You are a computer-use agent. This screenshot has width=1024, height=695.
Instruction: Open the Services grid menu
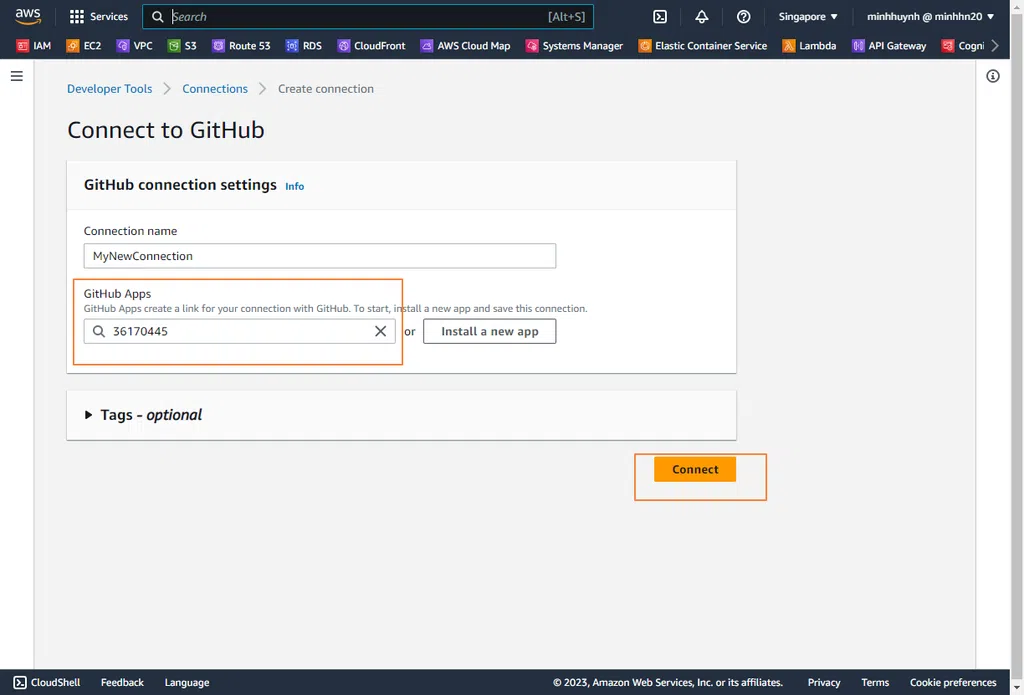[x=99, y=17]
